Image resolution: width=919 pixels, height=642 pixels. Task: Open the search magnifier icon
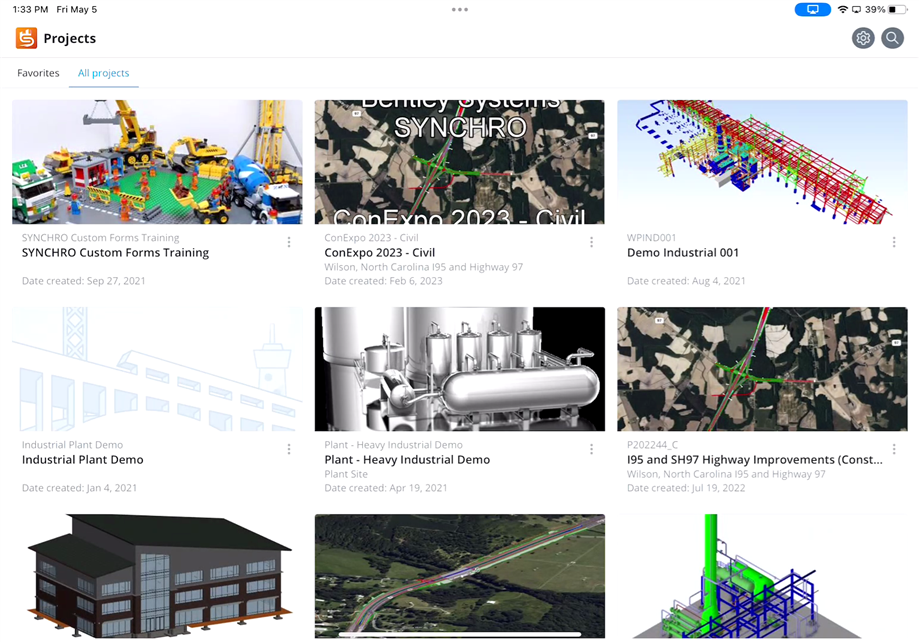892,38
